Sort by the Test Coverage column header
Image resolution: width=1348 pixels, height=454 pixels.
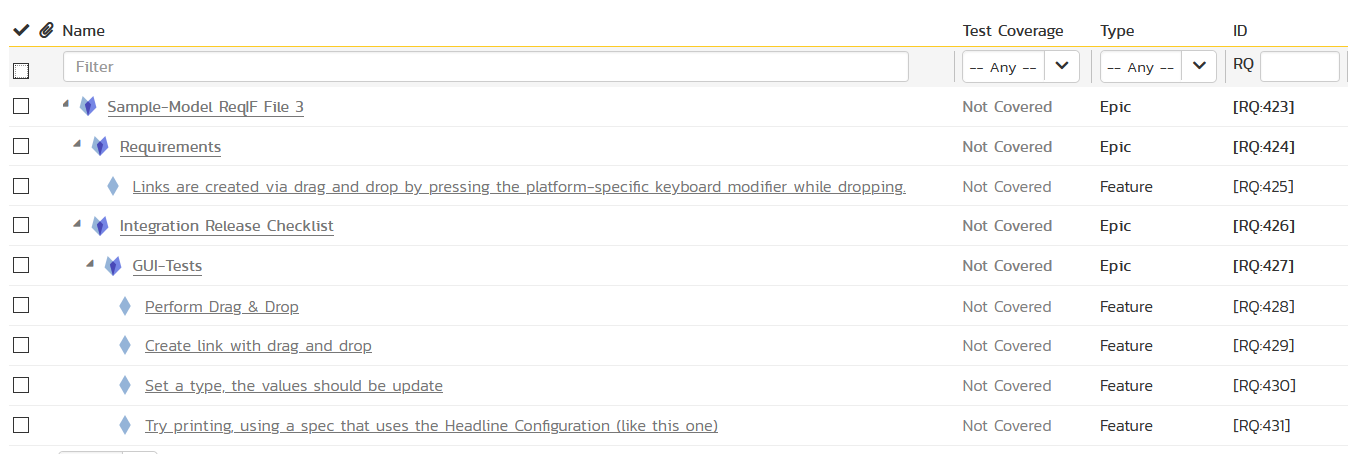pyautogui.click(x=1012, y=31)
